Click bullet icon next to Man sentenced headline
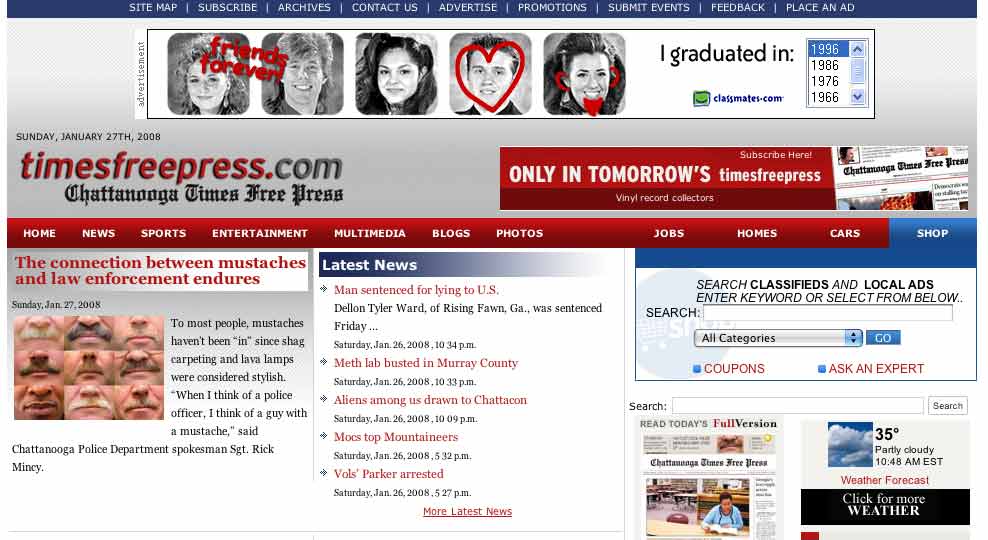 (x=324, y=289)
